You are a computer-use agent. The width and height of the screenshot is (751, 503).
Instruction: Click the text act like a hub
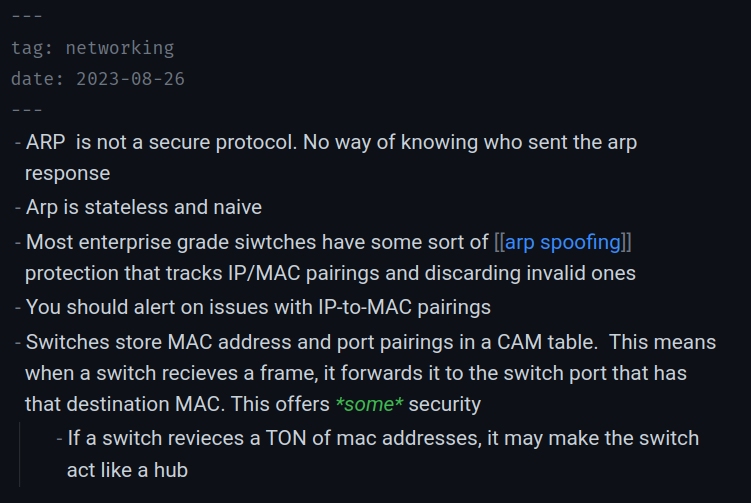[127, 470]
